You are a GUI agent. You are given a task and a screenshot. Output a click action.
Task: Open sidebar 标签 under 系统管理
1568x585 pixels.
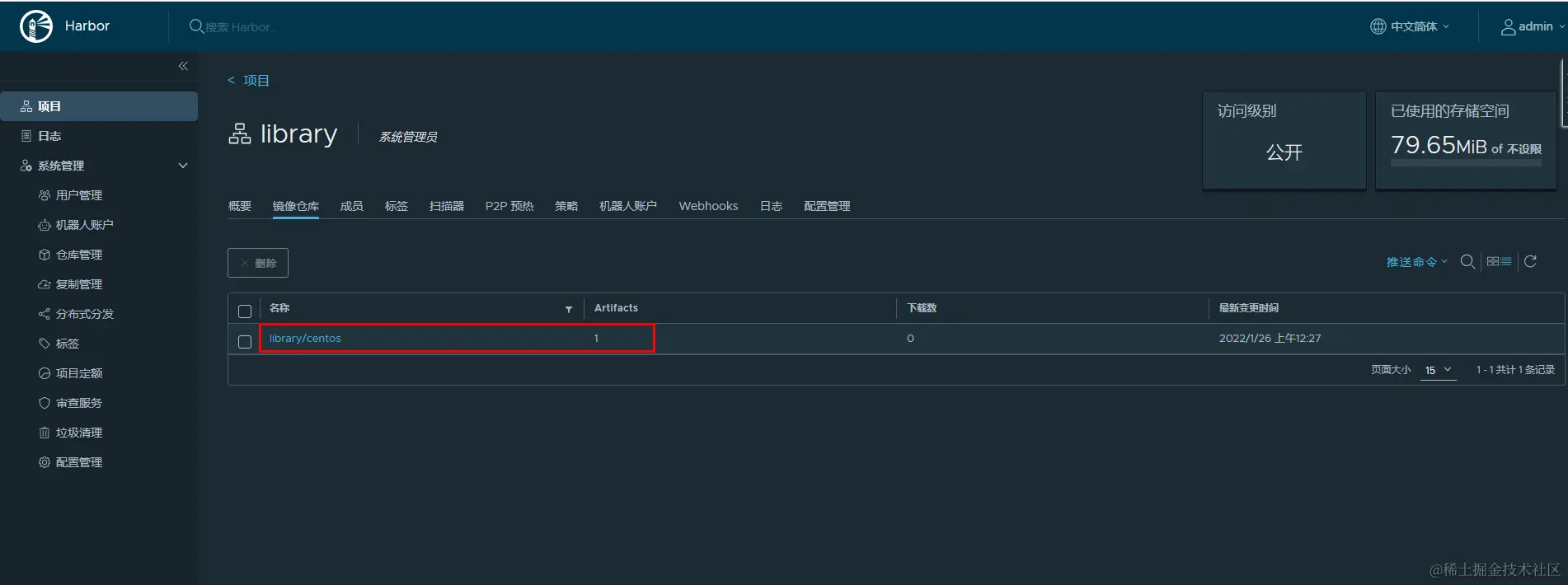coord(68,344)
